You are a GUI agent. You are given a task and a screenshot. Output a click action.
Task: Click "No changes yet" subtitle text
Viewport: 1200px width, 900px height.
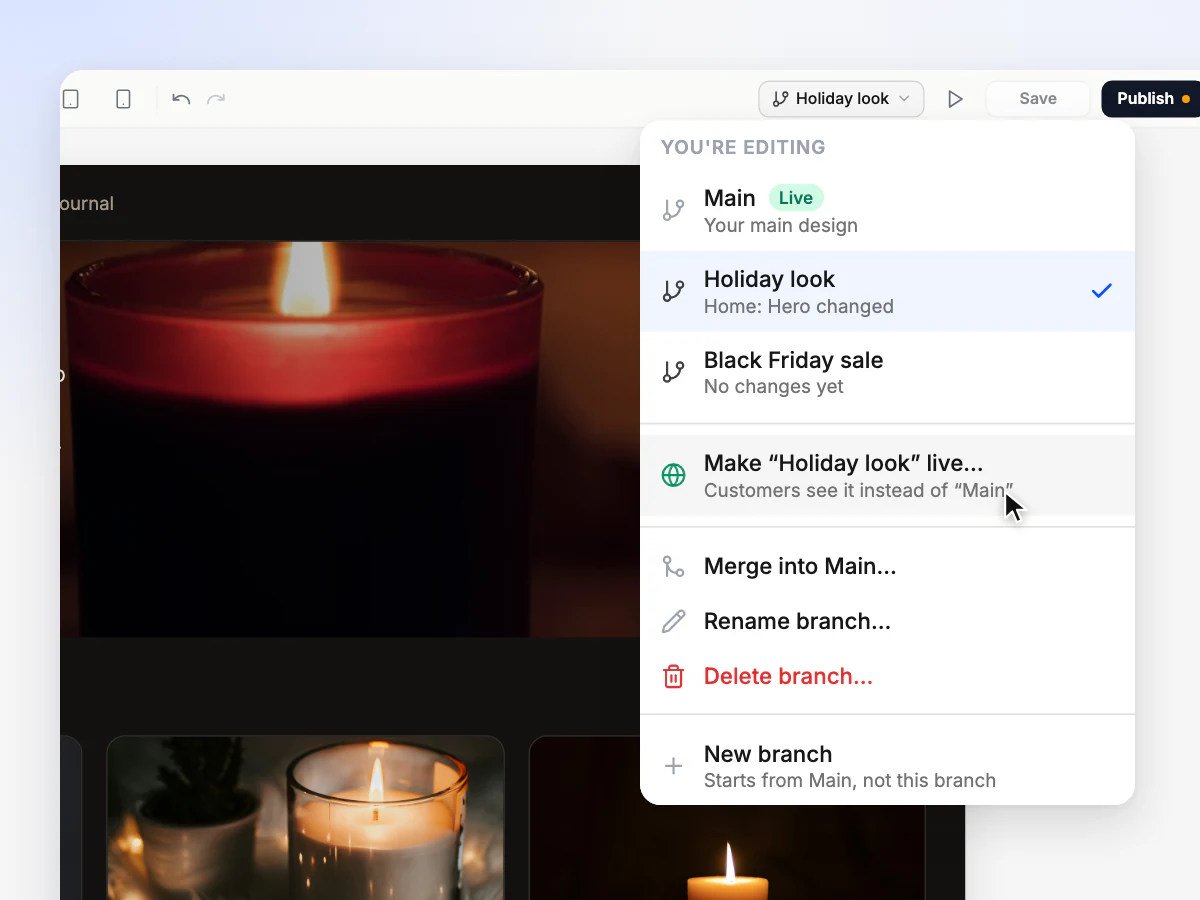(x=774, y=386)
